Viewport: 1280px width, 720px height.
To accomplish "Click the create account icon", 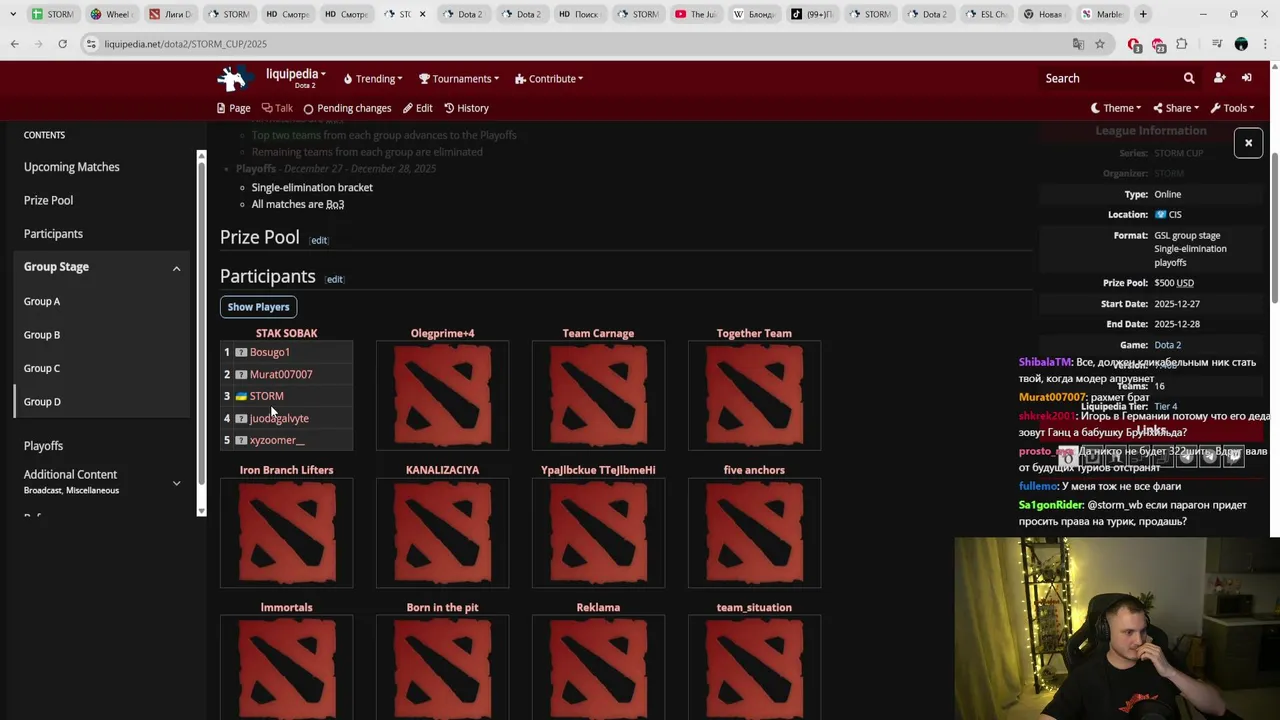I will (1219, 78).
